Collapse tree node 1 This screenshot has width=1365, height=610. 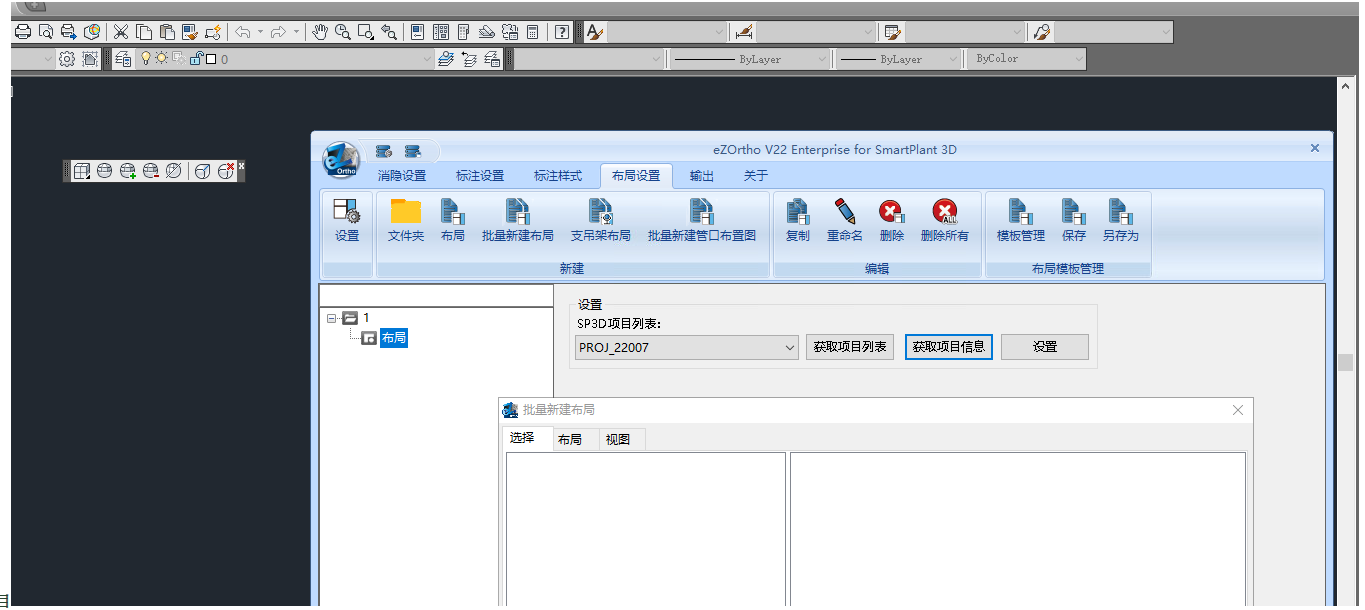(332, 318)
